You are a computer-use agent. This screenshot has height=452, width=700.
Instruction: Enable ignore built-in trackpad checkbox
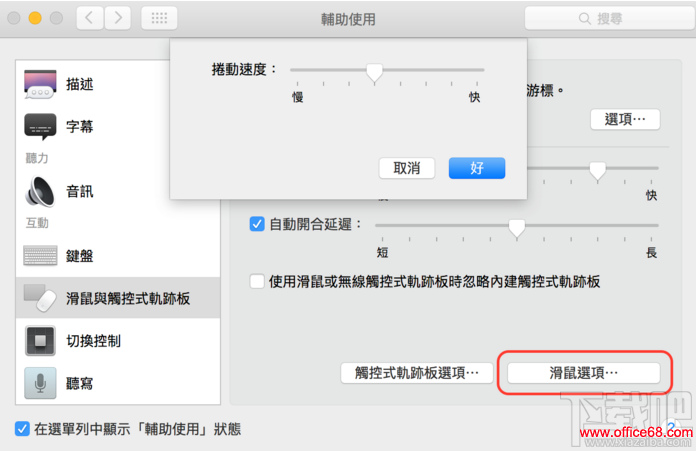pyautogui.click(x=257, y=281)
